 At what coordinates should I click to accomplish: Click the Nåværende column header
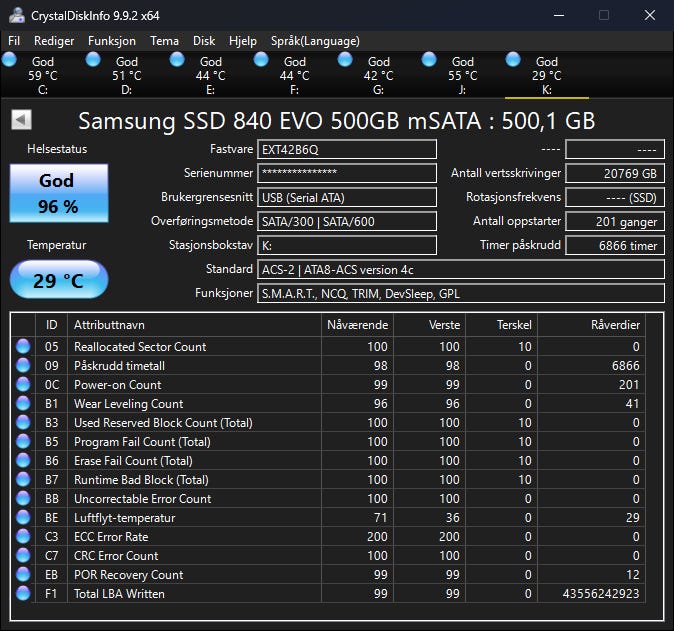(x=357, y=325)
